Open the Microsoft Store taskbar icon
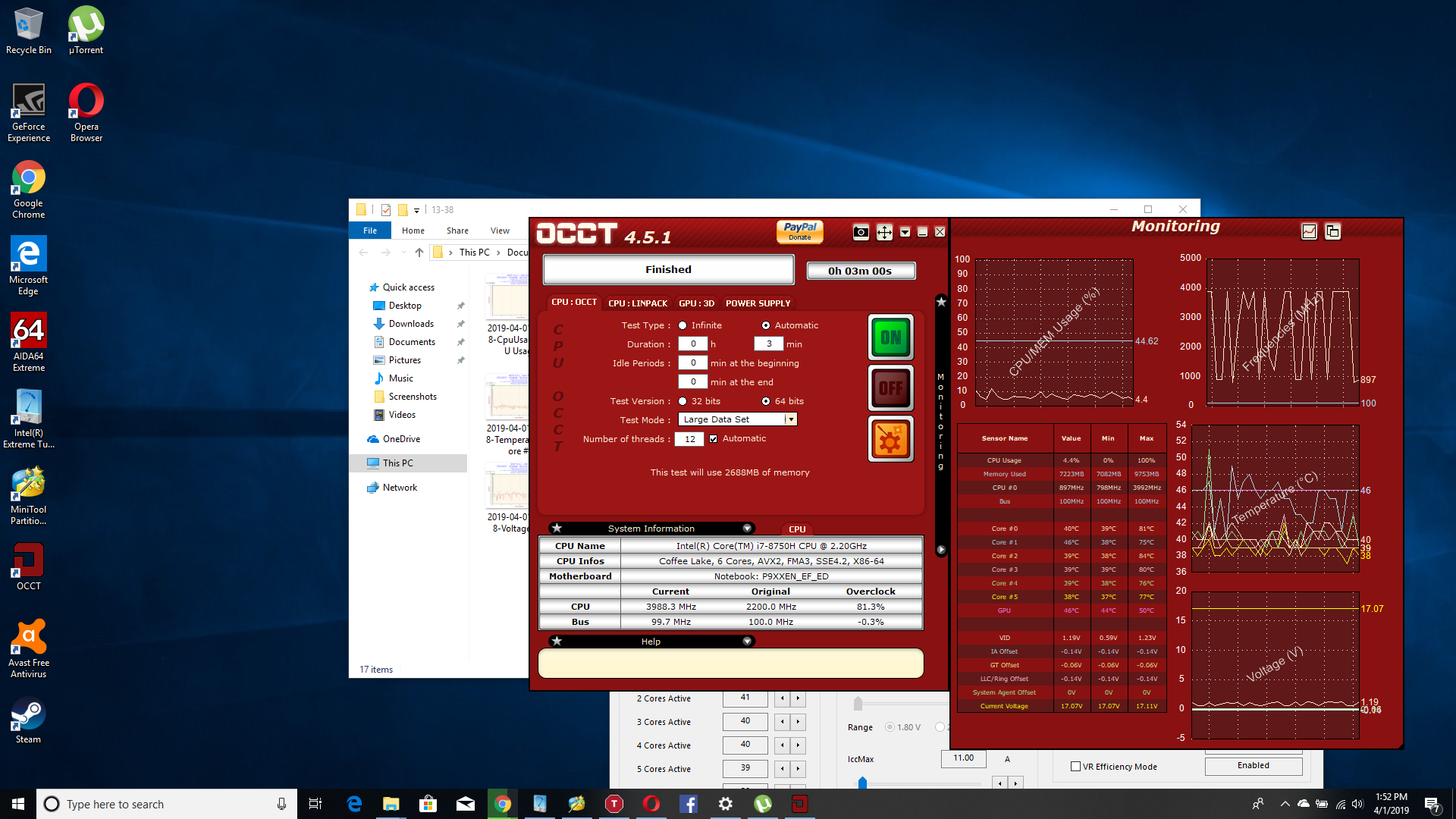 coord(428,804)
